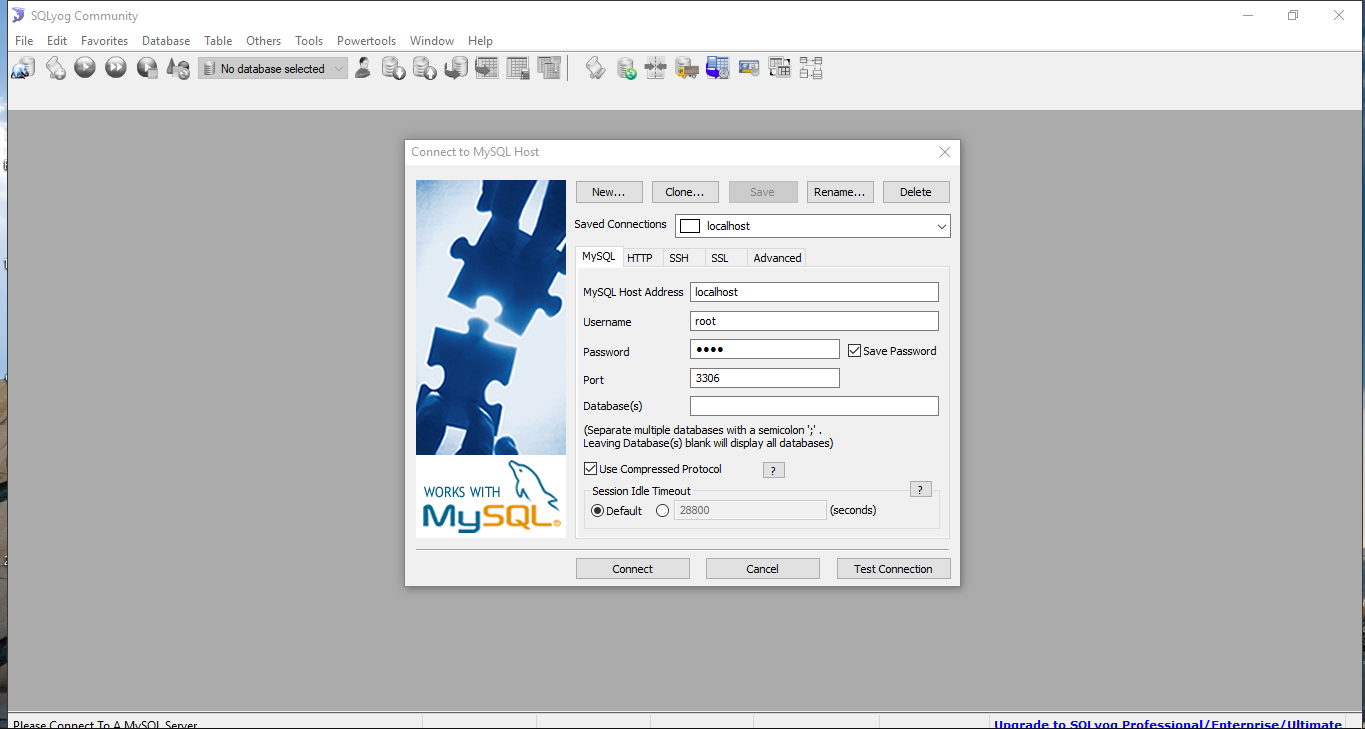Image resolution: width=1365 pixels, height=729 pixels.
Task: Expand the Saved Connections localhost dropdown
Action: (941, 226)
